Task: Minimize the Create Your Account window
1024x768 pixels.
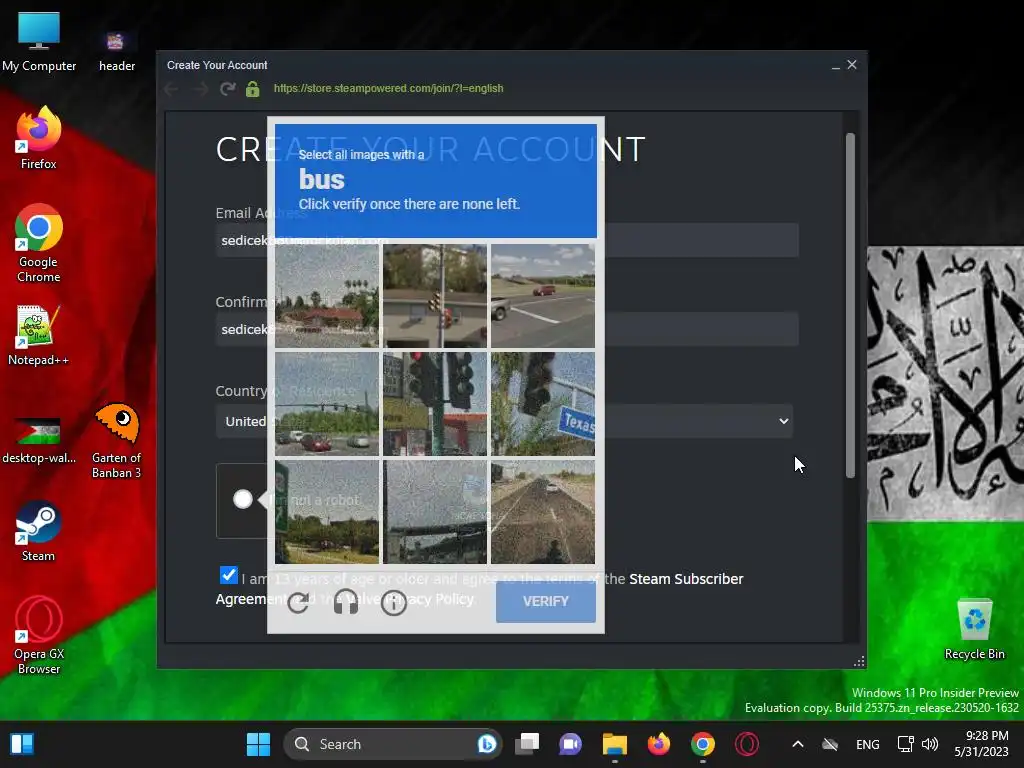Action: coord(836,65)
